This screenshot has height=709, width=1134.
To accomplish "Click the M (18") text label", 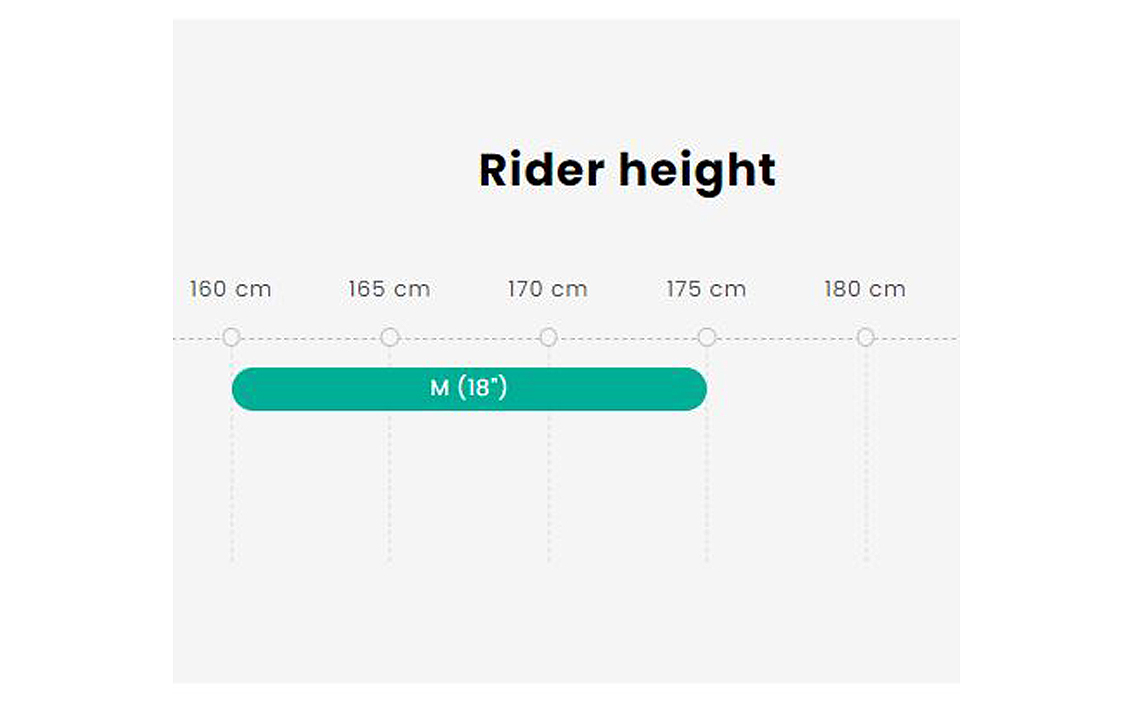I will click(x=469, y=388).
